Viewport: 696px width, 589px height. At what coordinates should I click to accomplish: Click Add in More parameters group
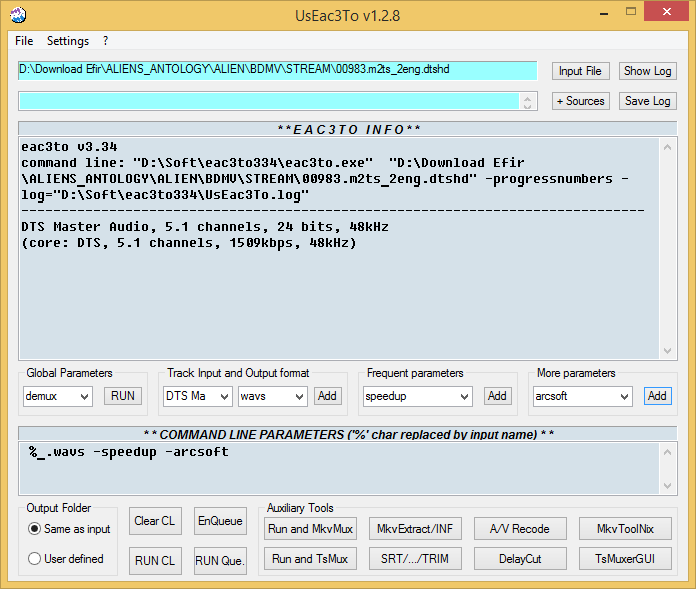[657, 396]
